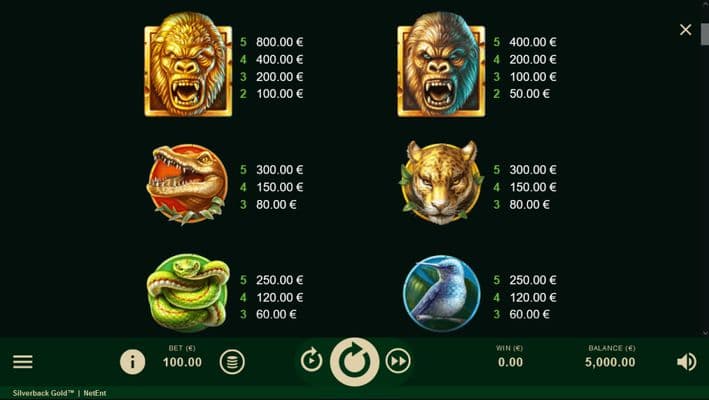
Task: Click the green snake symbol
Action: 188,293
